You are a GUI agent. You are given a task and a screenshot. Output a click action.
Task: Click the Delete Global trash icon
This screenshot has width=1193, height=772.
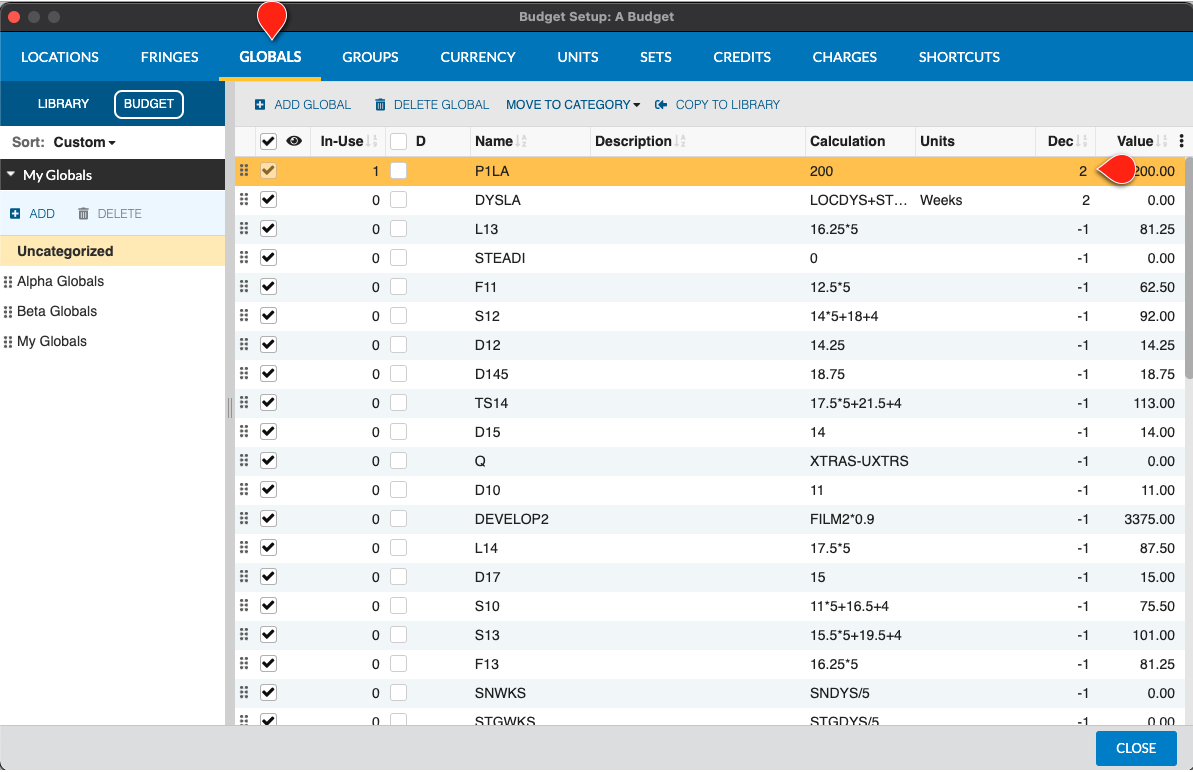coord(380,105)
